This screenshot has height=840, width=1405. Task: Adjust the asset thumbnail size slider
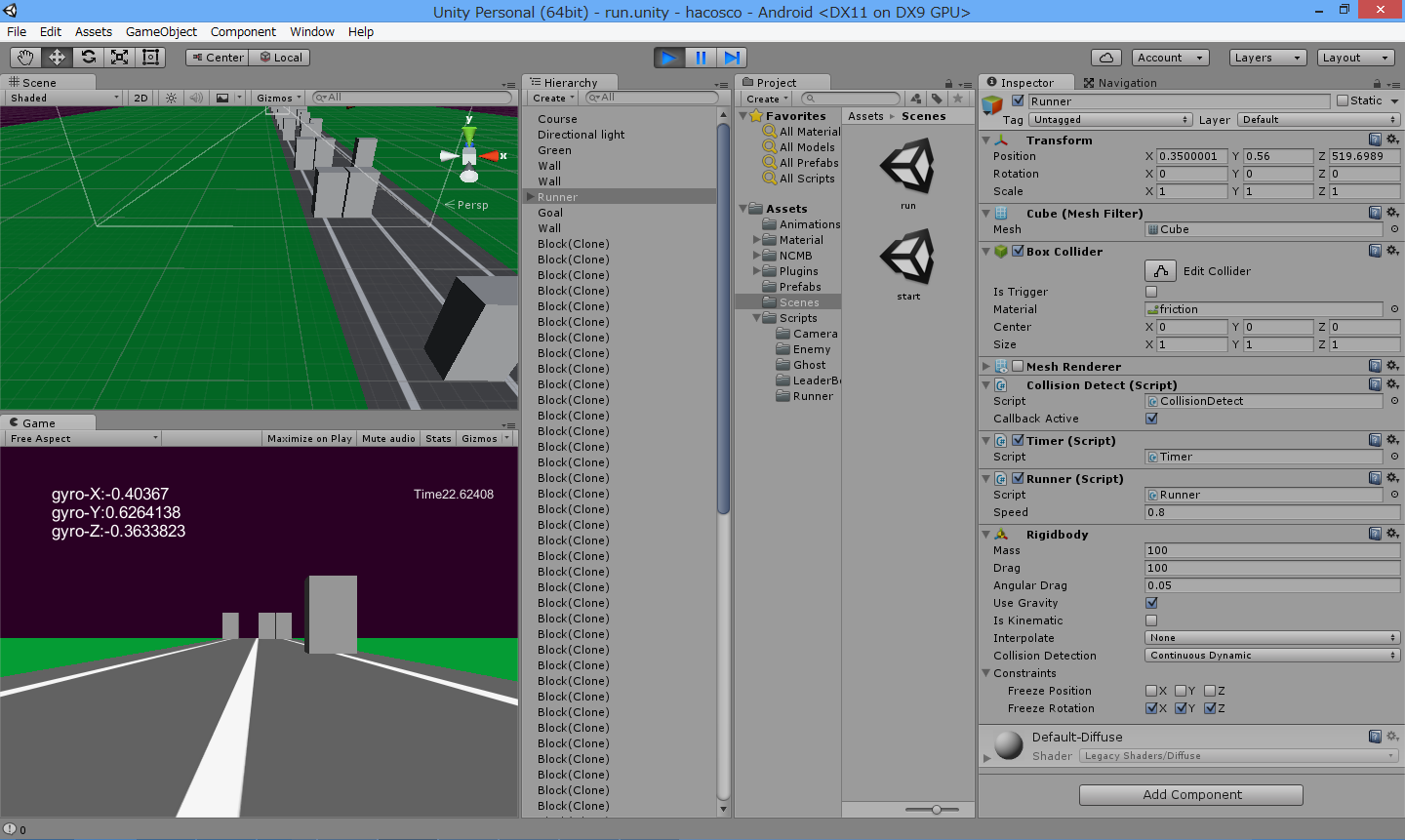(x=935, y=809)
